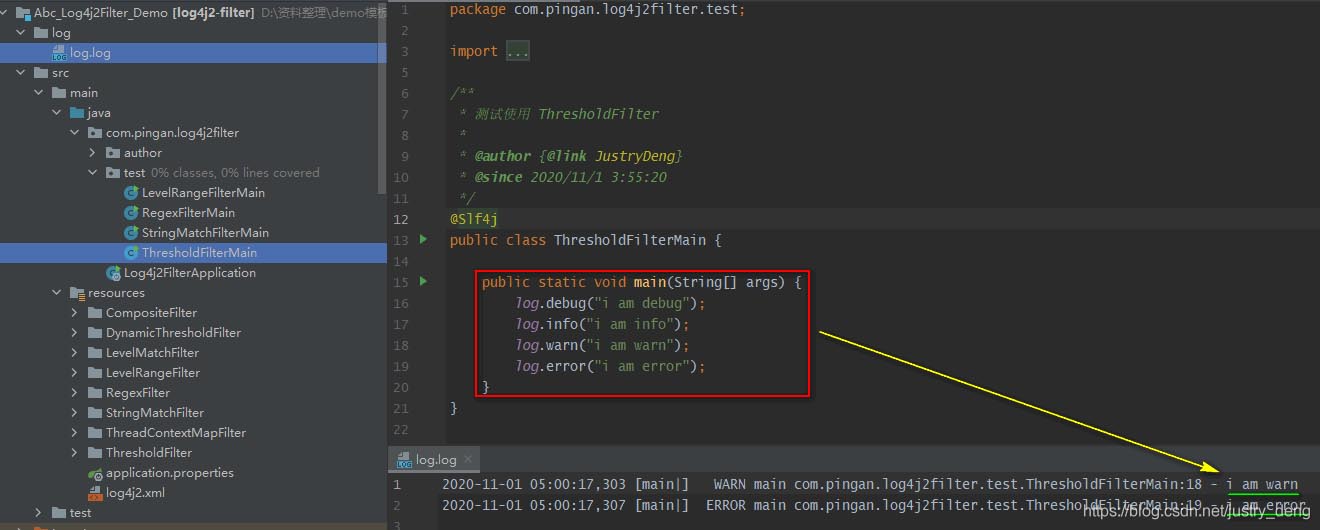Click the java source folder icon

click(77, 113)
